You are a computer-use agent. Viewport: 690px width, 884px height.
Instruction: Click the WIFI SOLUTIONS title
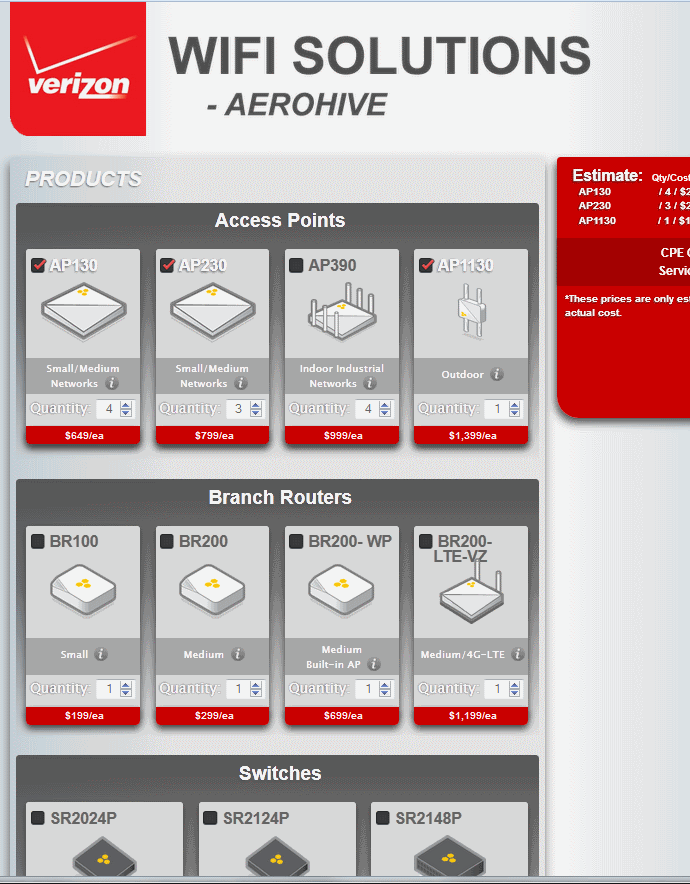pyautogui.click(x=379, y=55)
